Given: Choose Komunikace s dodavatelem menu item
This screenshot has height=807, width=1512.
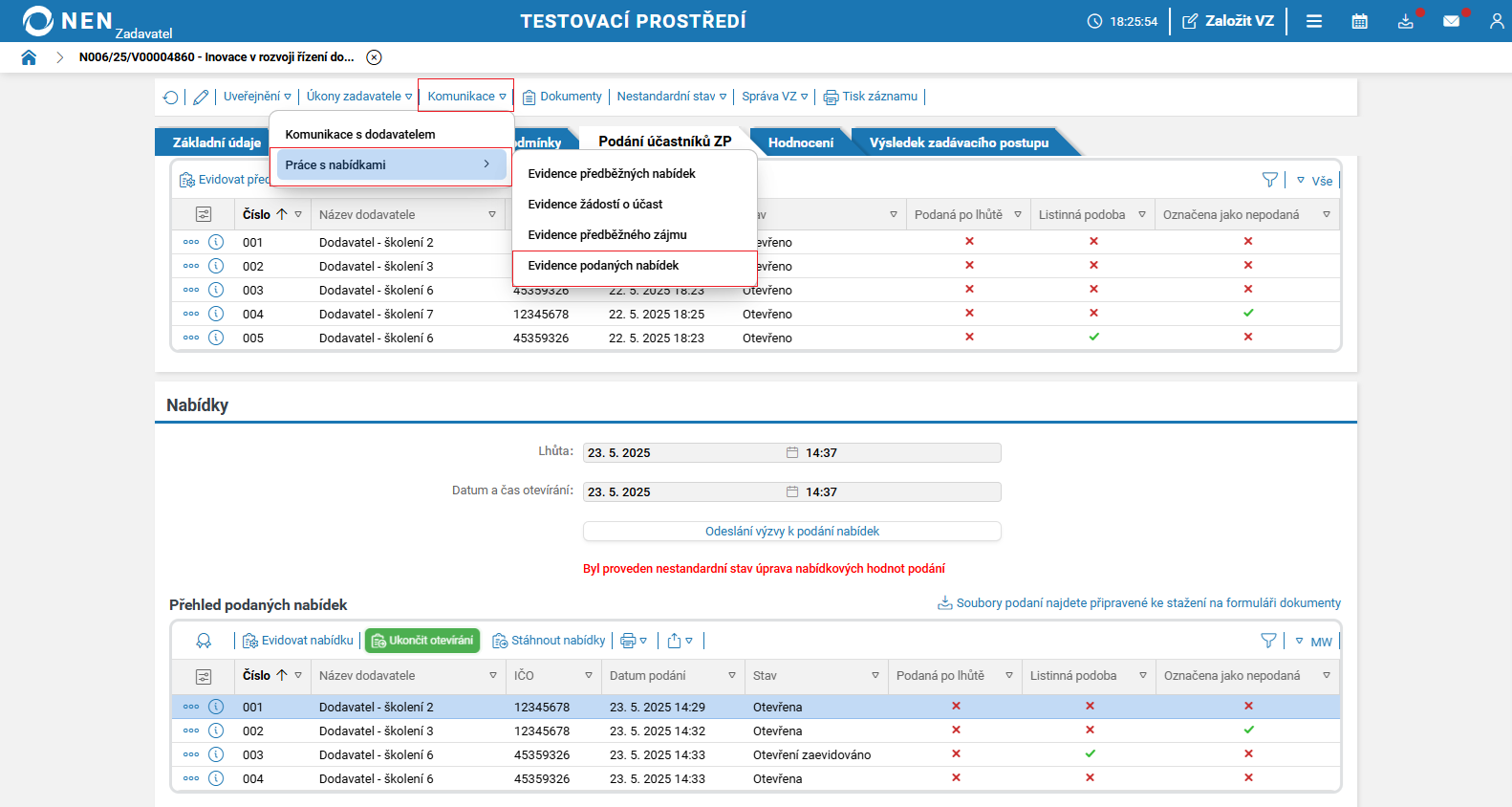Looking at the screenshot, I should [x=360, y=135].
